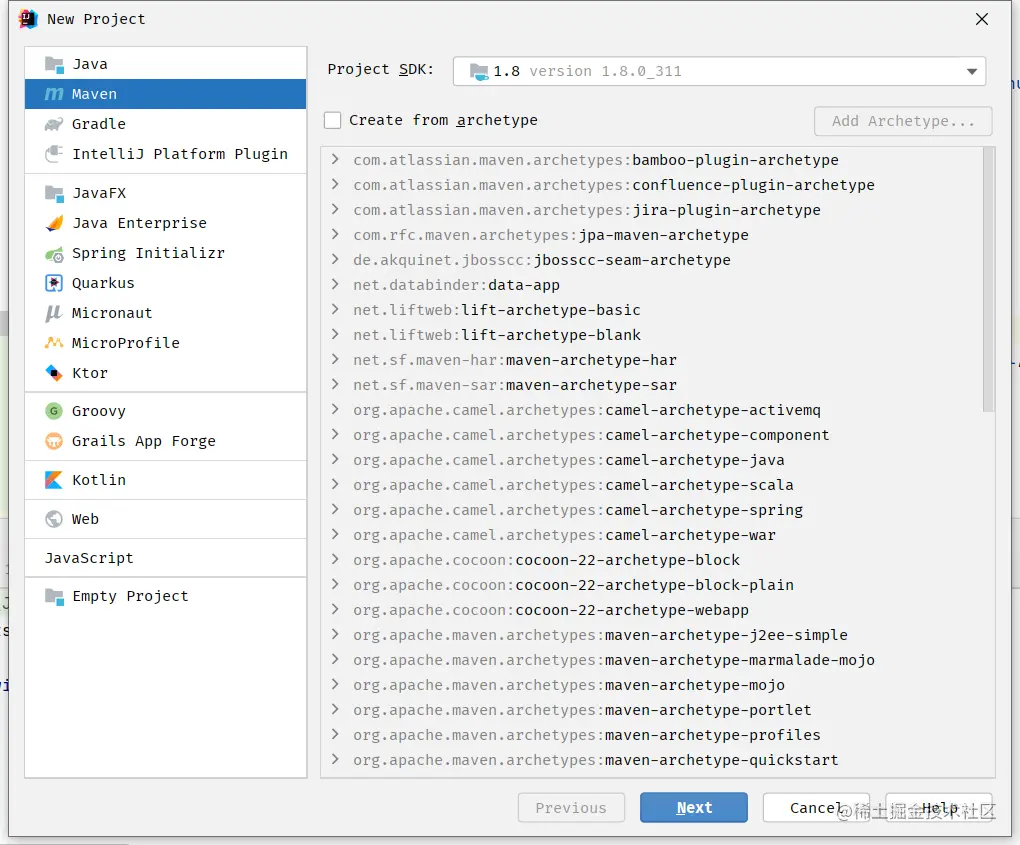Expand the camel-archetype-spring node
The width and height of the screenshot is (1020, 845).
335,509
